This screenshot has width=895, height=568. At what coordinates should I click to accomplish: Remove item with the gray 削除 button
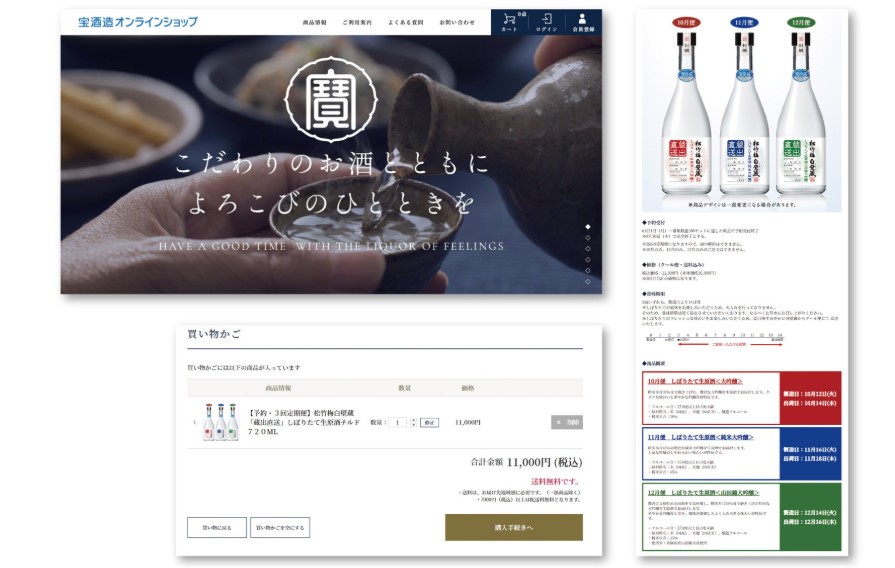567,422
